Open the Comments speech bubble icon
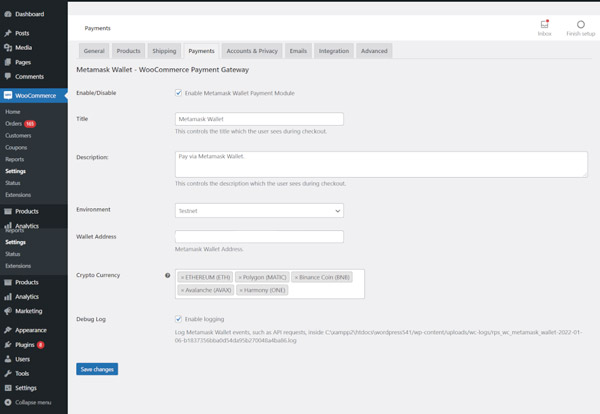 coord(8,76)
